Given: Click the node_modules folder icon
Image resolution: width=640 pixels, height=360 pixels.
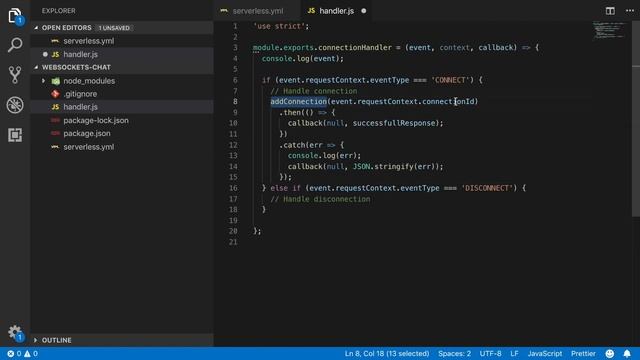Looking at the screenshot, I should tap(56, 81).
